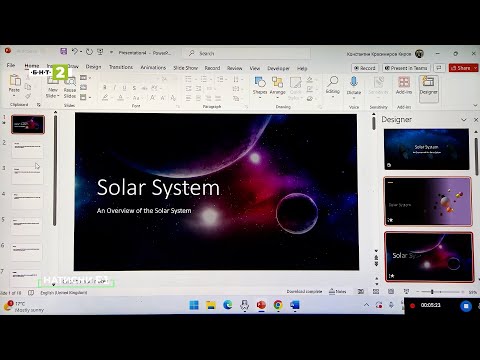Screen dimensions: 480x360
Task: Open Google Chrome from the taskbar
Action: coord(278,305)
